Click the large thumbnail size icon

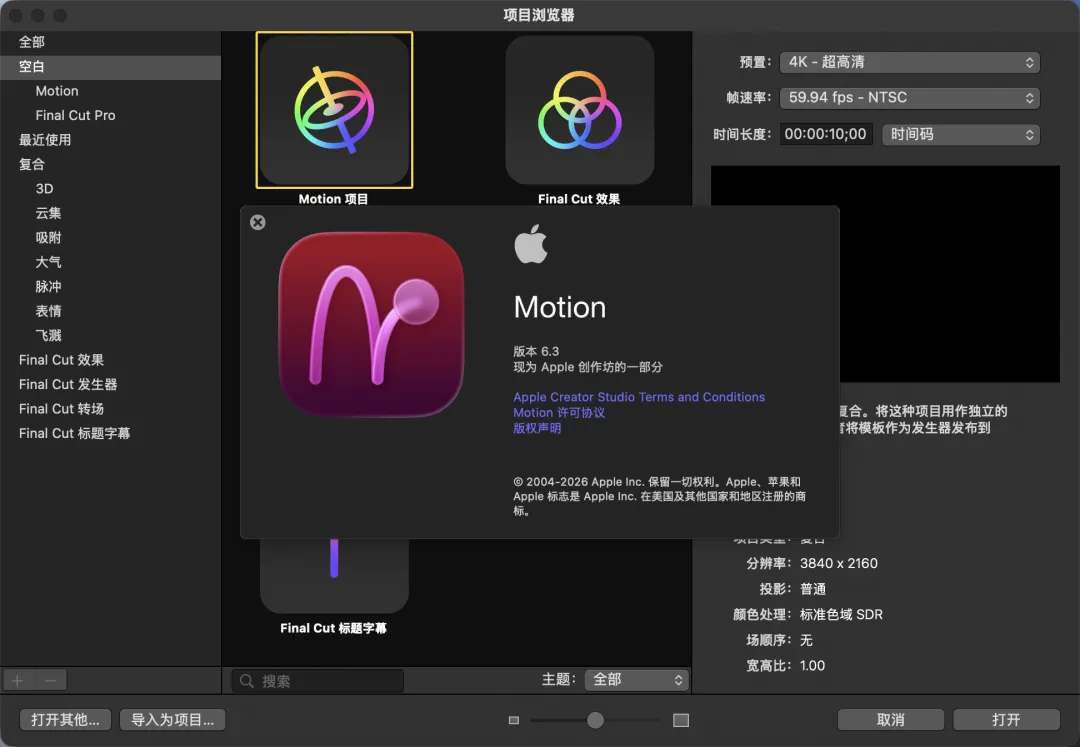click(681, 720)
